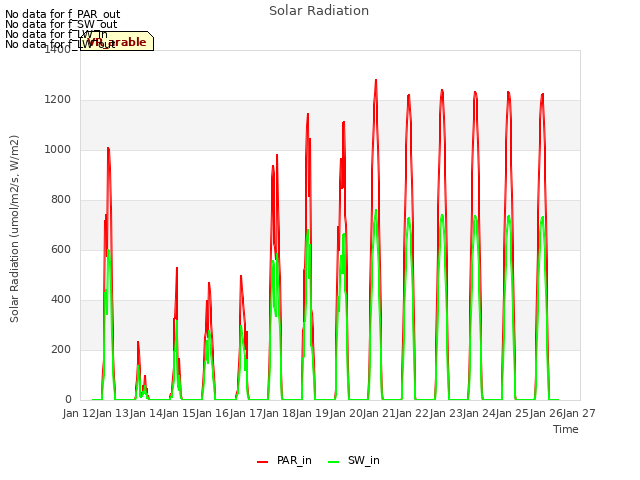Click the 'No data for f_PAR_out' message
This screenshot has height=480, width=640.
62,14
